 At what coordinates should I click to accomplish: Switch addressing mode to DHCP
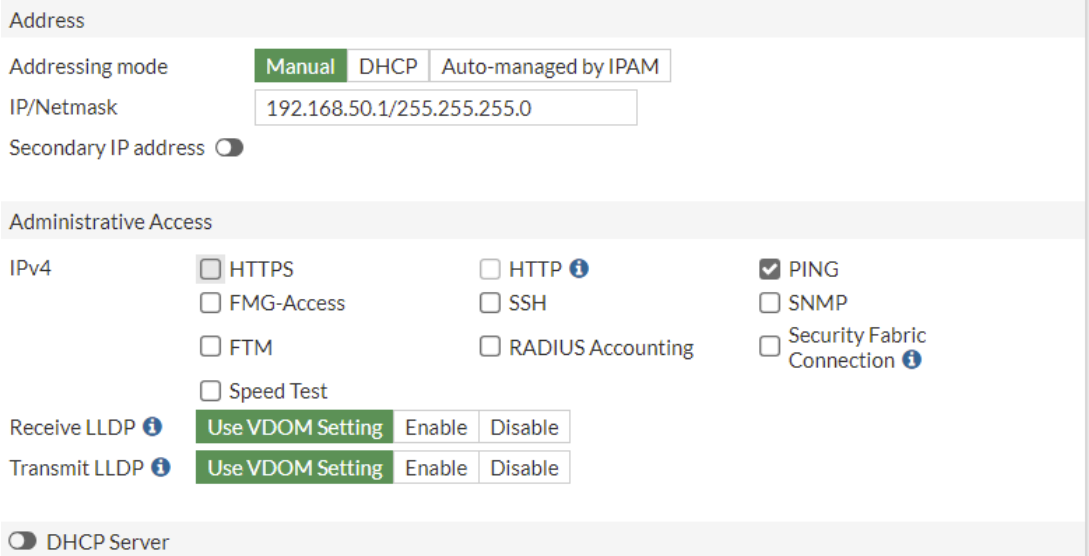pos(388,67)
